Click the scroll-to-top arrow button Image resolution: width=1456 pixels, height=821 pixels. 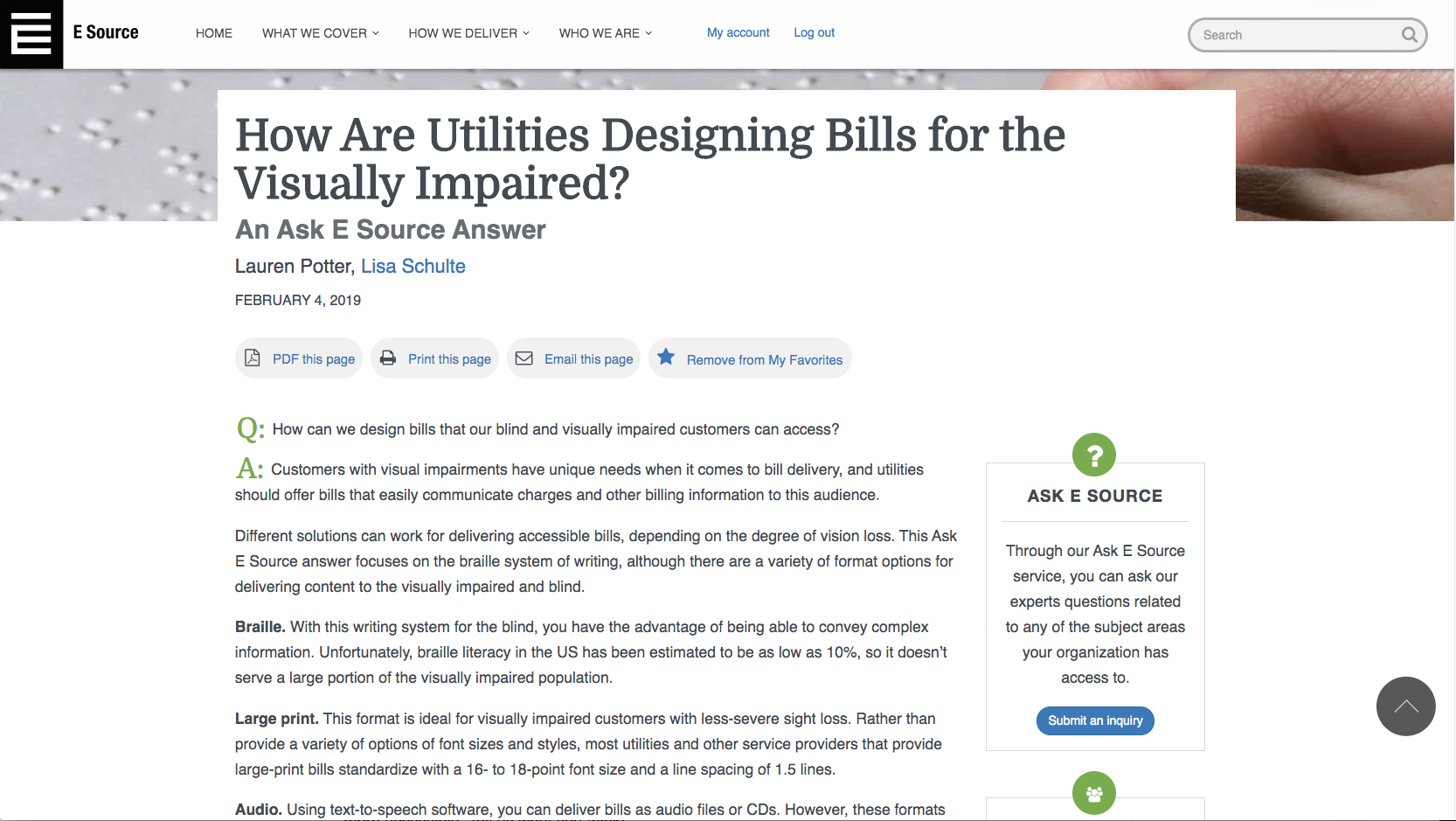pyautogui.click(x=1405, y=706)
